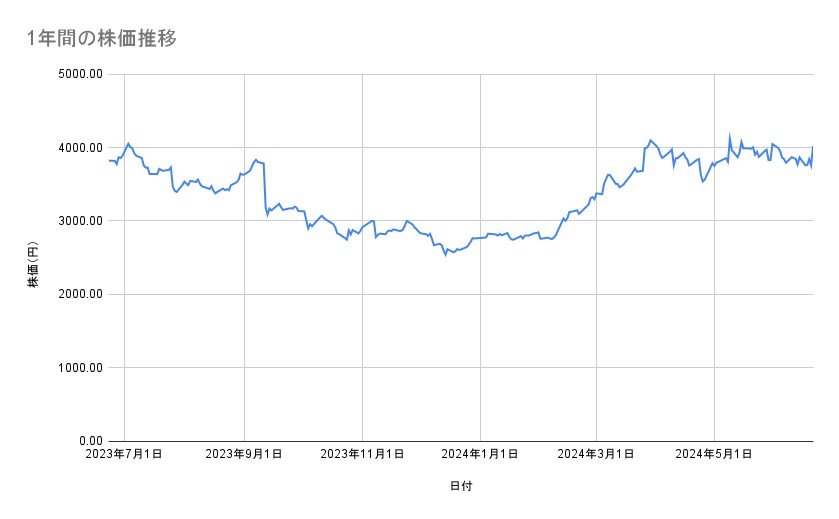This screenshot has height=519, width=839.
Task: Click the 2024年5月1日 x-axis label
Action: coord(714,454)
